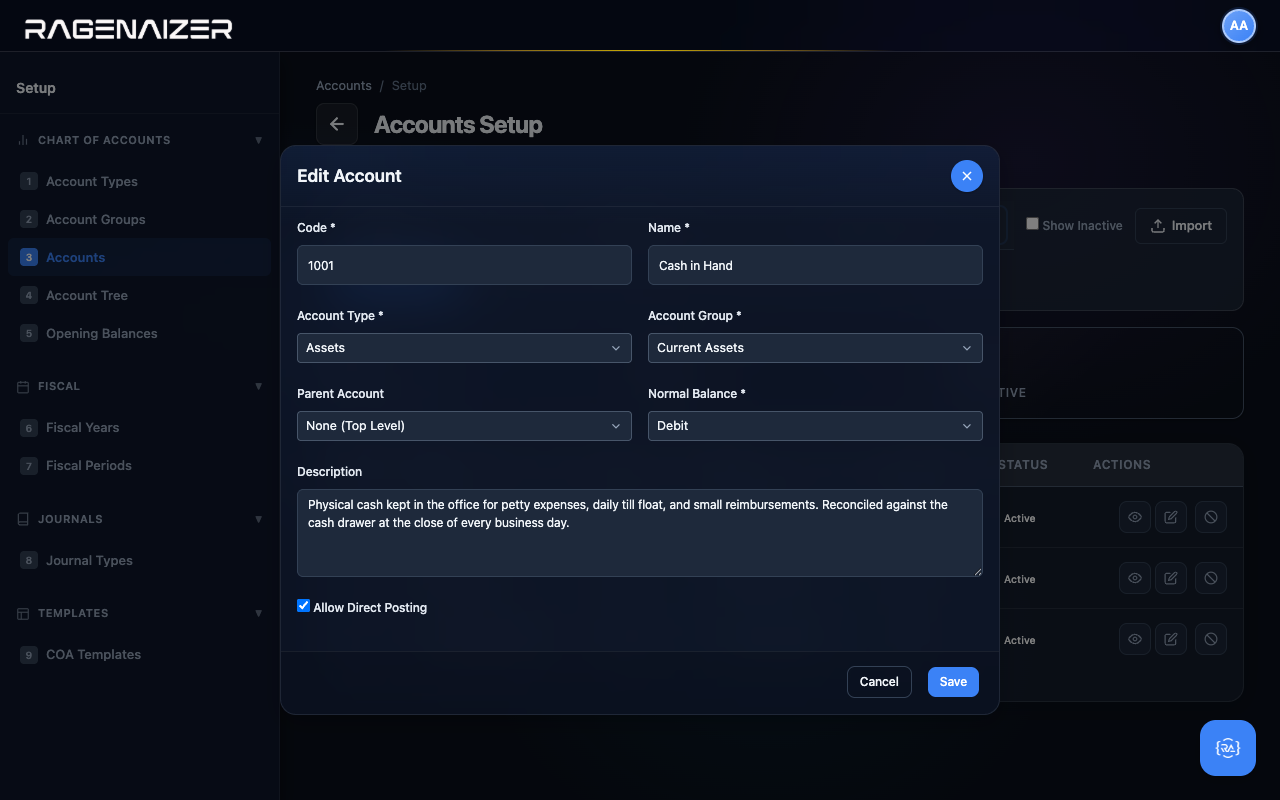
Task: Deactivate the first Active row's account
Action: point(1211,518)
